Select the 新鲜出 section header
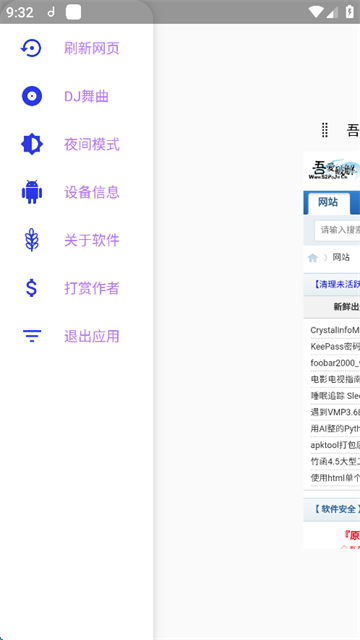This screenshot has width=360, height=640. pyautogui.click(x=346, y=307)
